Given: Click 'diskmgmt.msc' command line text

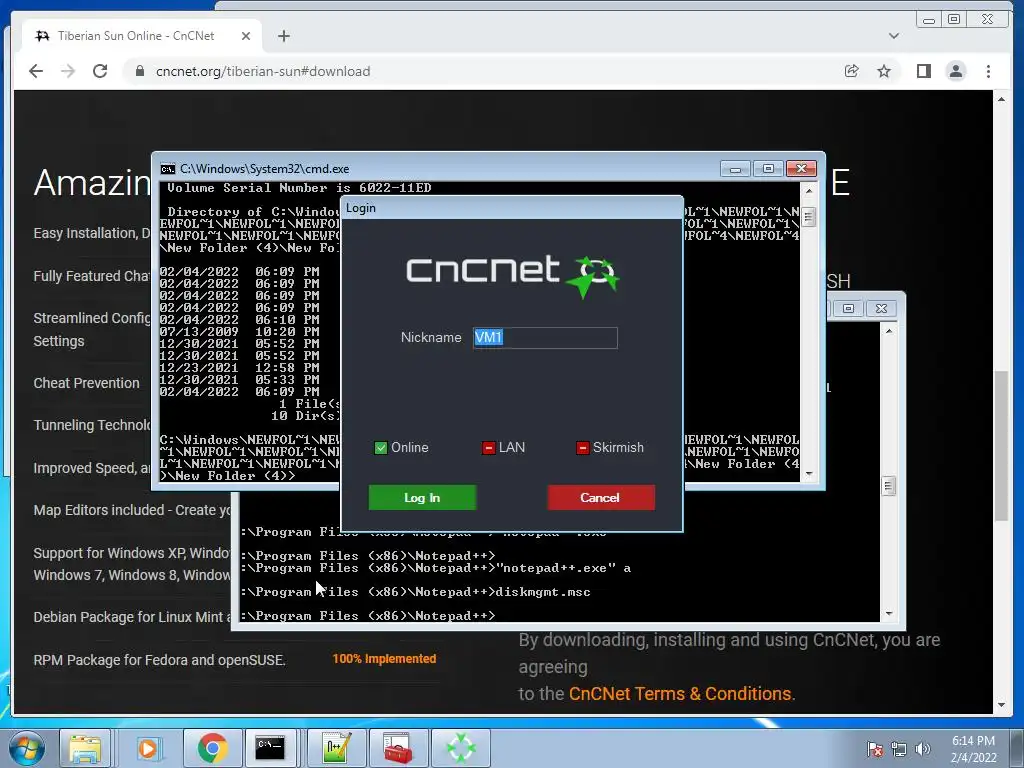Looking at the screenshot, I should point(543,592).
